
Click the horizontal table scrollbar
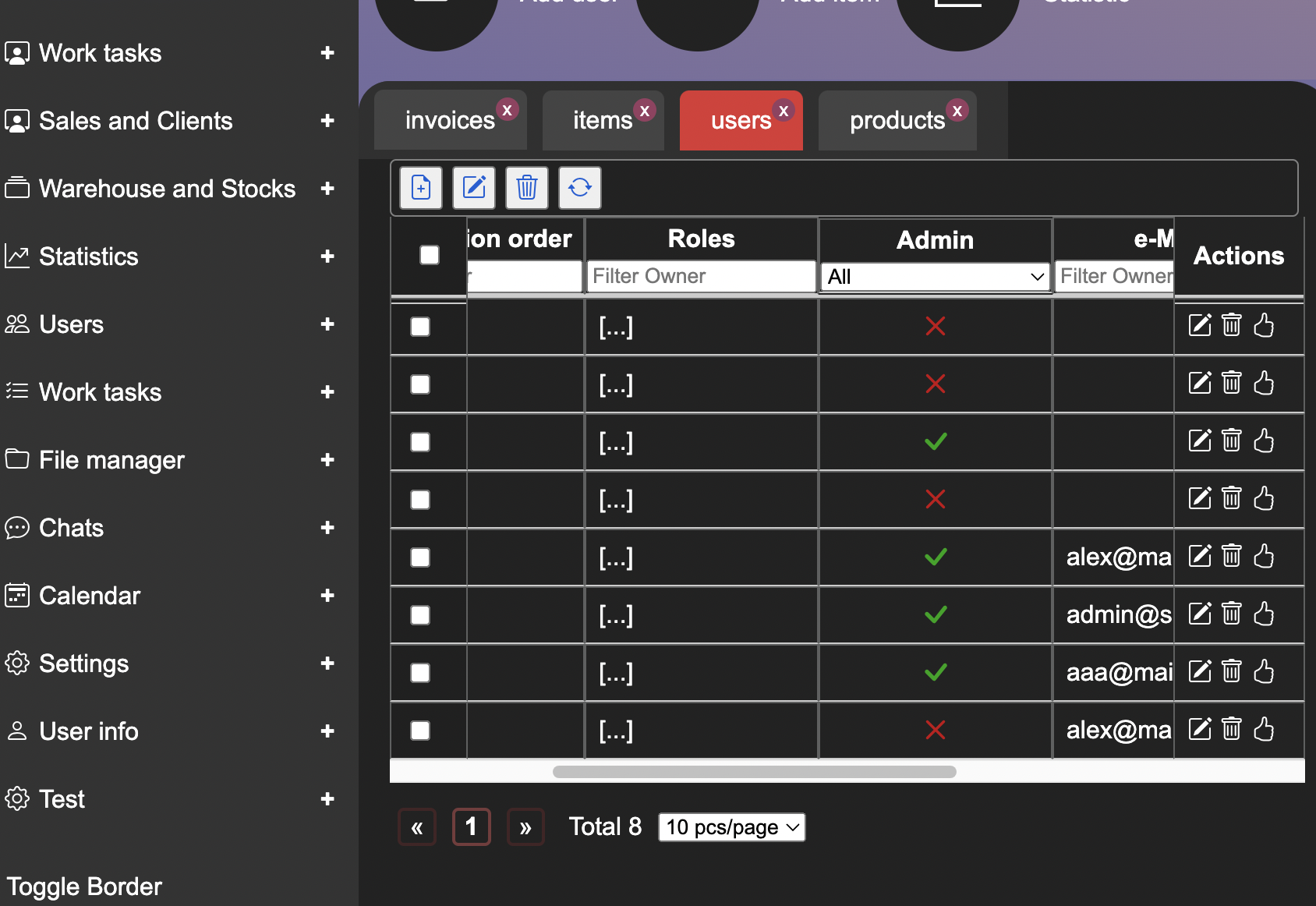(754, 772)
